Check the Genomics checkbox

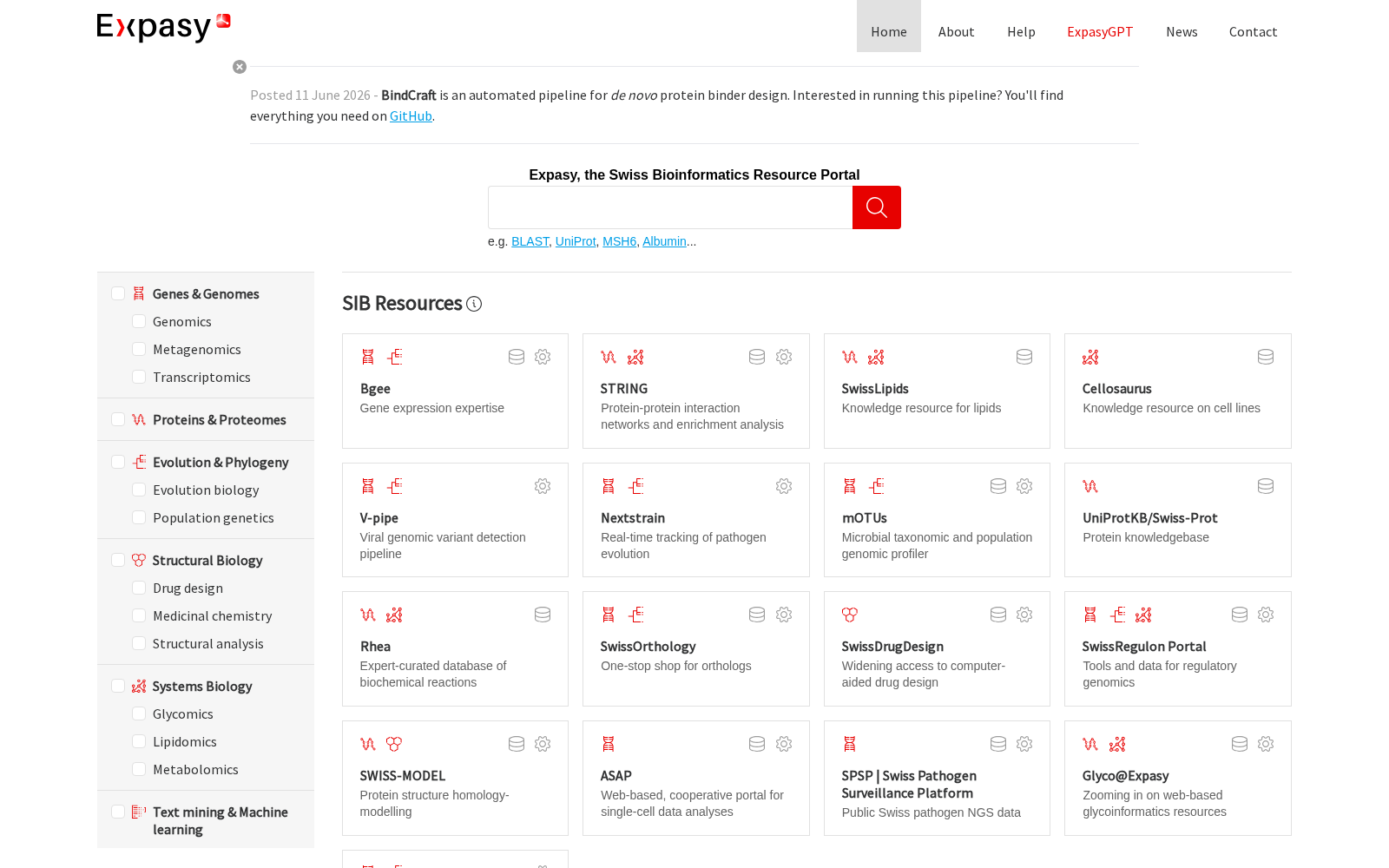click(139, 321)
